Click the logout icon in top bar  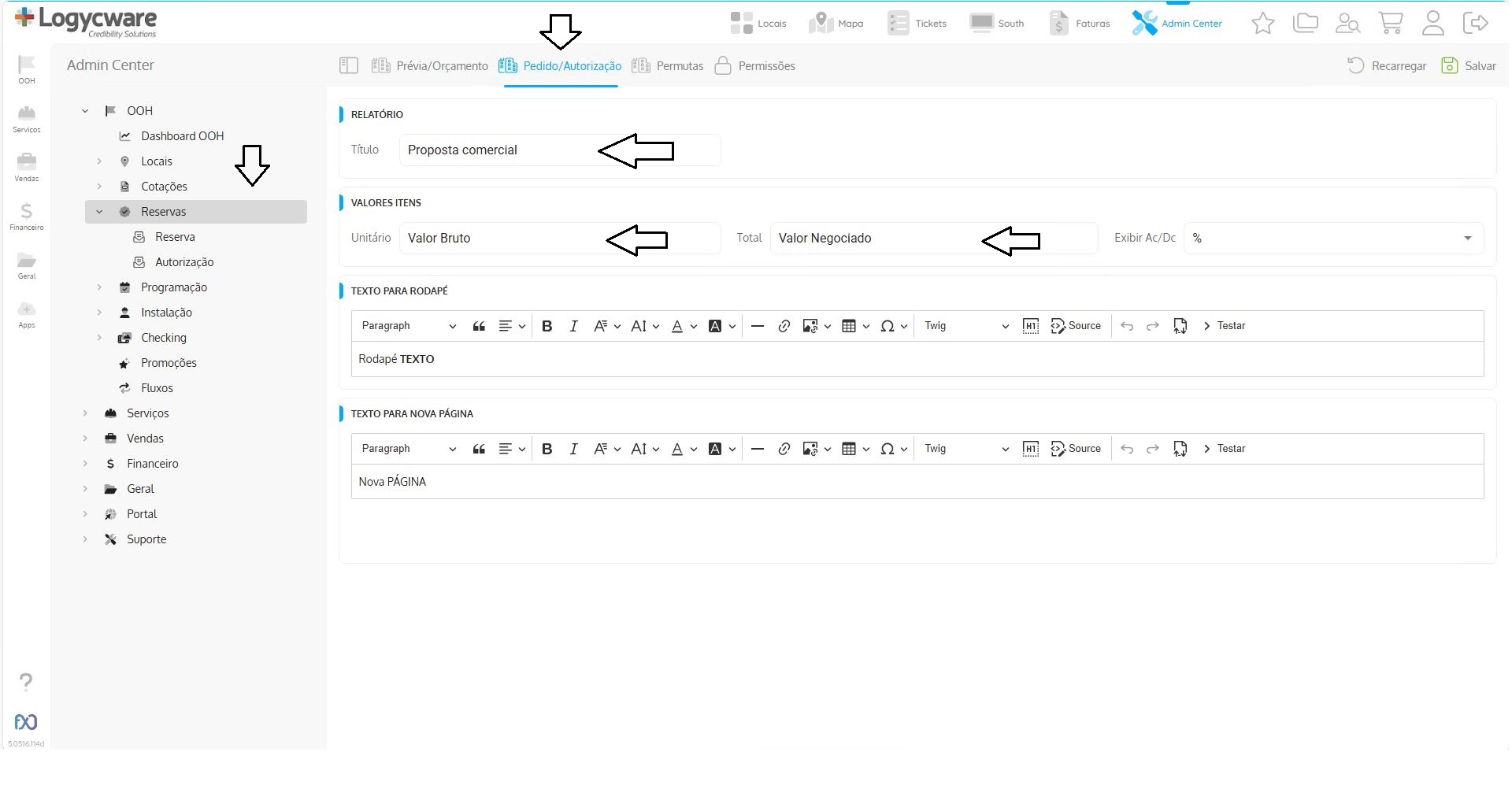click(1474, 24)
